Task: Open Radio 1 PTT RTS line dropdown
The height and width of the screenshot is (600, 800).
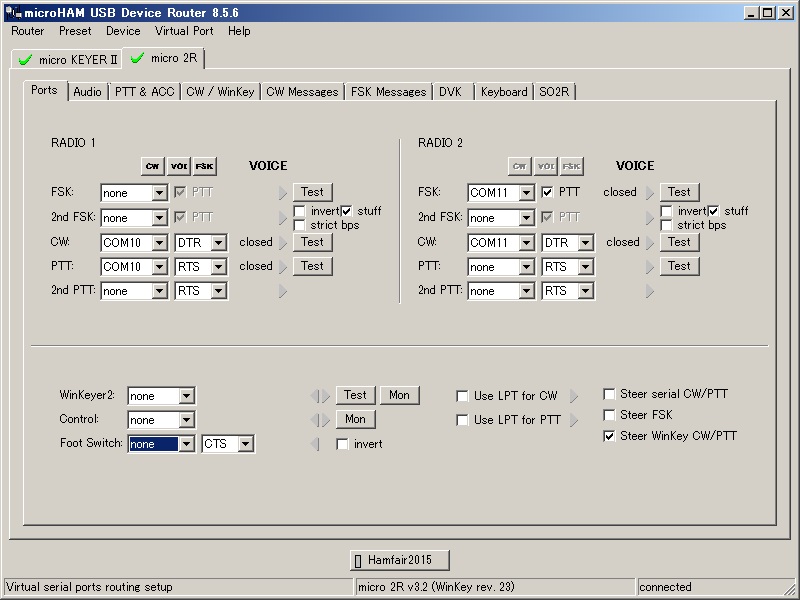Action: [219, 267]
